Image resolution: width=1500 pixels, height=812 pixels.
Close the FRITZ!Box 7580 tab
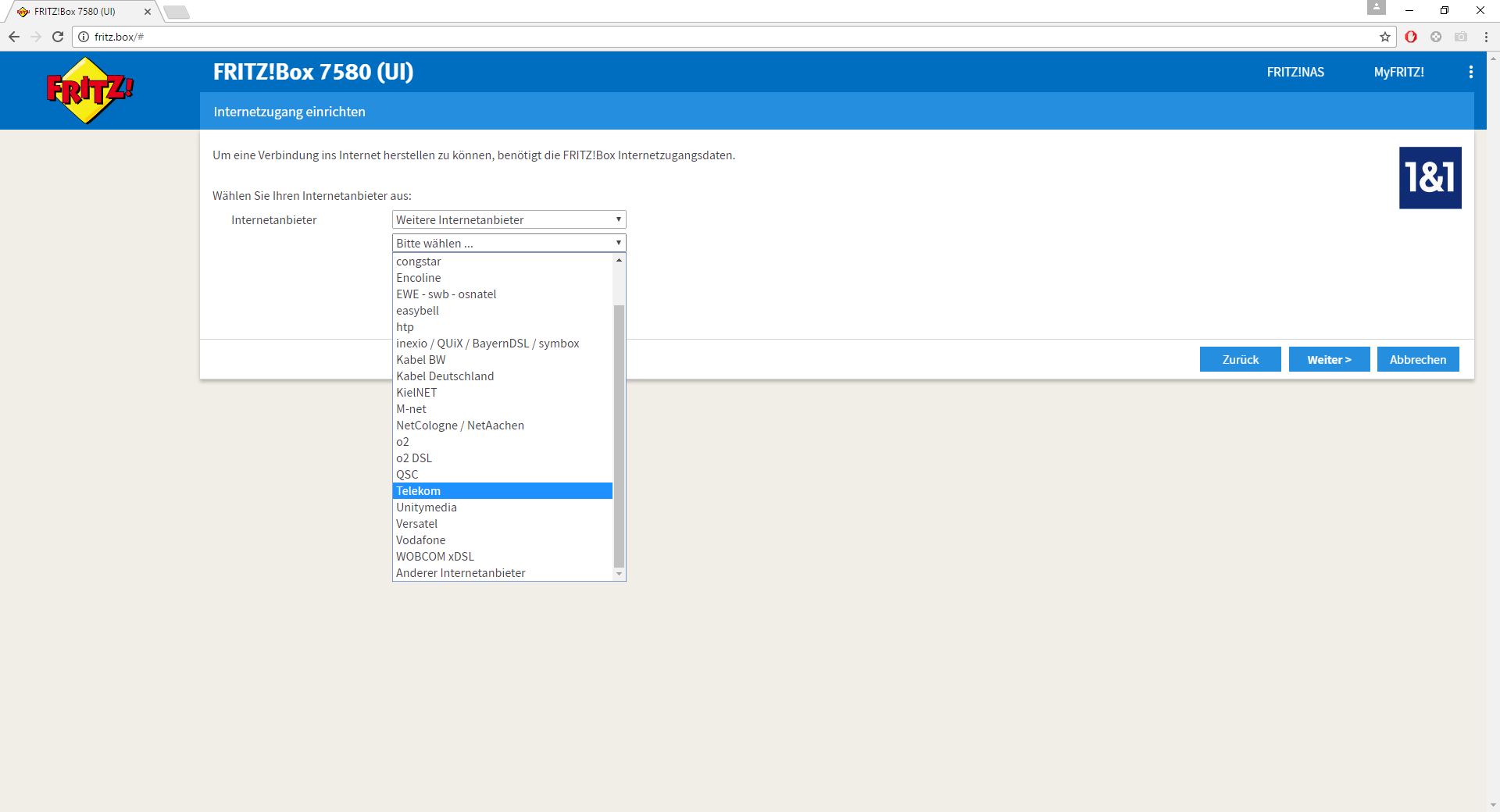(x=148, y=12)
